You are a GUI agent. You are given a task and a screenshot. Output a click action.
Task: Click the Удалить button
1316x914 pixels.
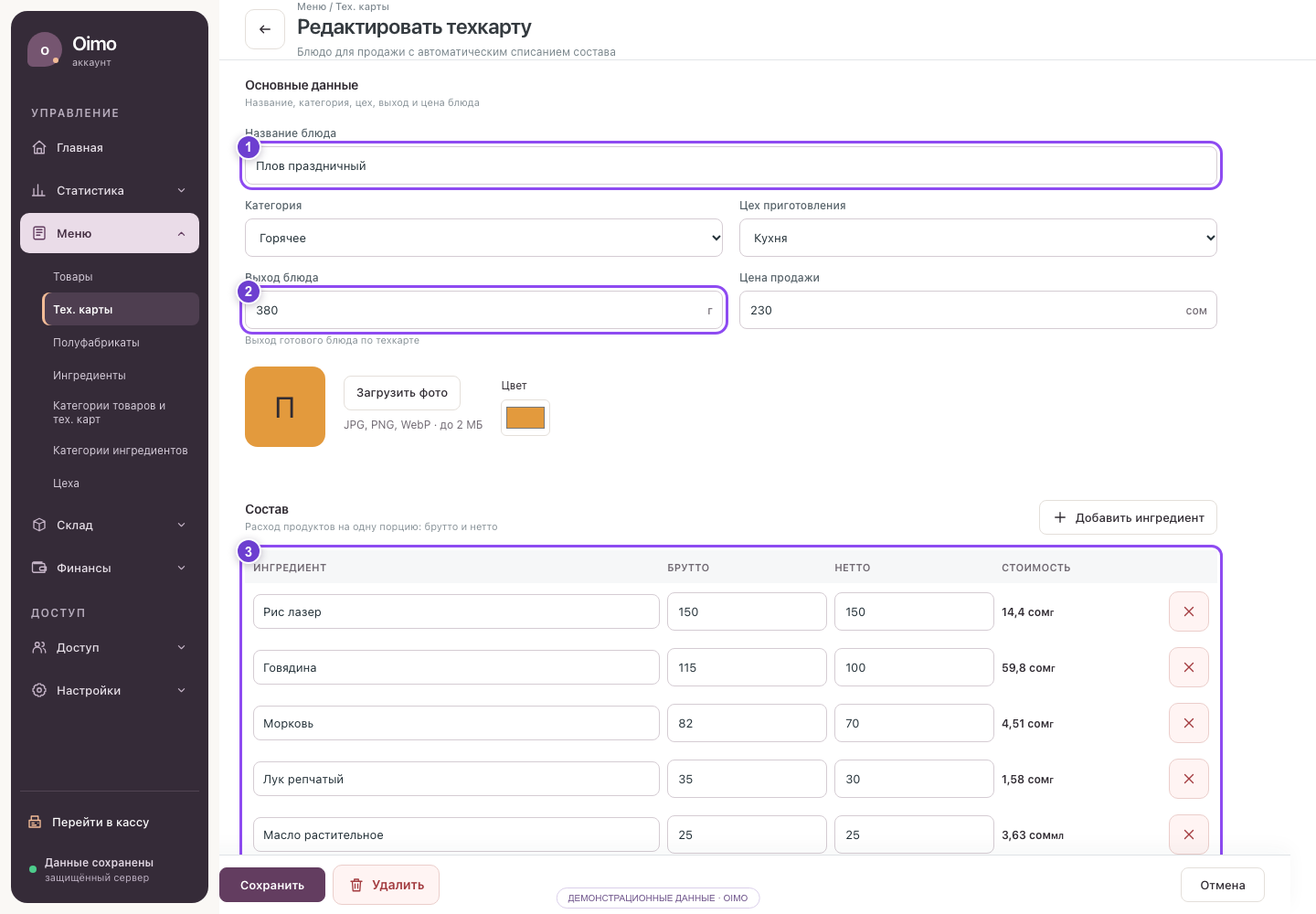pos(386,885)
